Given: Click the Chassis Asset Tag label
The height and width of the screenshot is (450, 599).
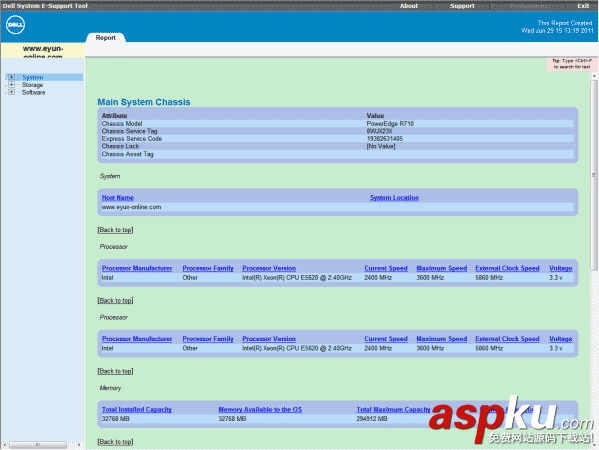Looking at the screenshot, I should click(x=128, y=154).
